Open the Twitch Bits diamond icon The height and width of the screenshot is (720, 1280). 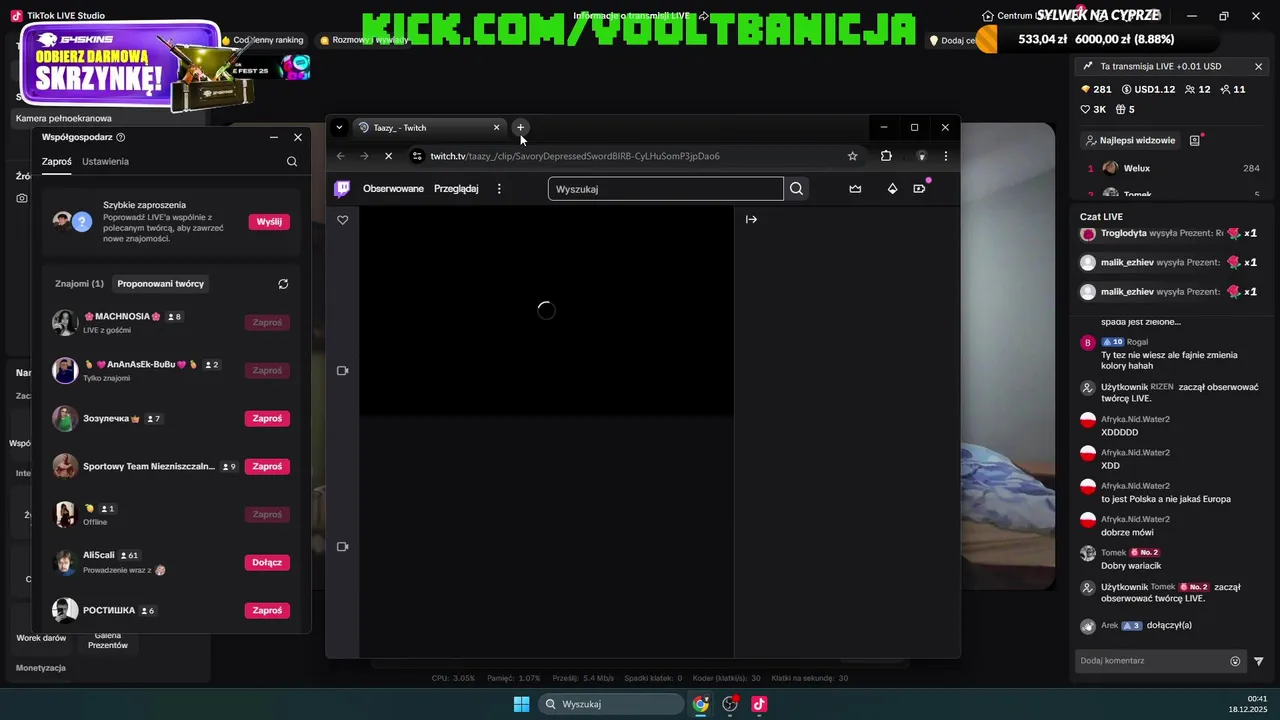[892, 188]
